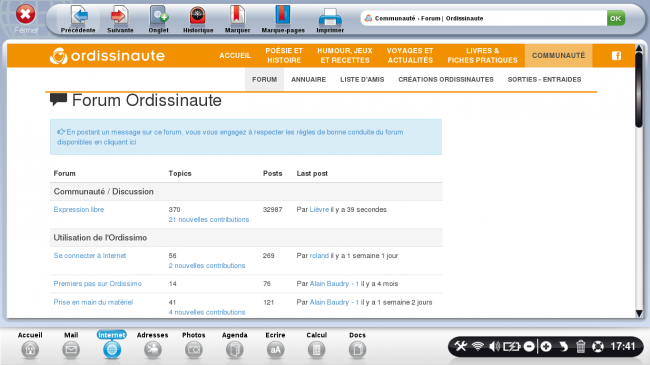
Task: Open the trash bin tray icon
Action: click(x=580, y=346)
